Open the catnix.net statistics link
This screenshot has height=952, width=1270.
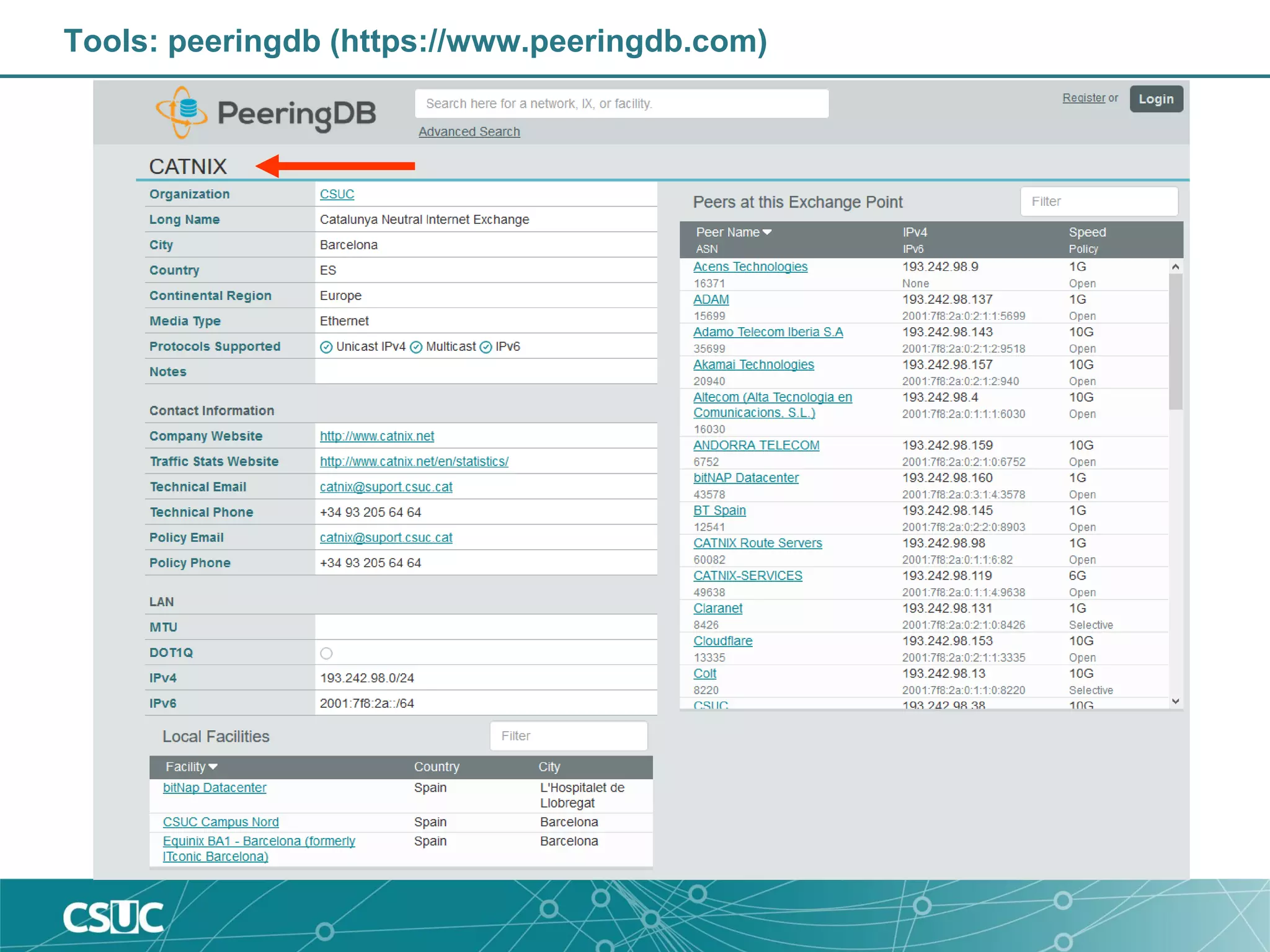coord(414,462)
